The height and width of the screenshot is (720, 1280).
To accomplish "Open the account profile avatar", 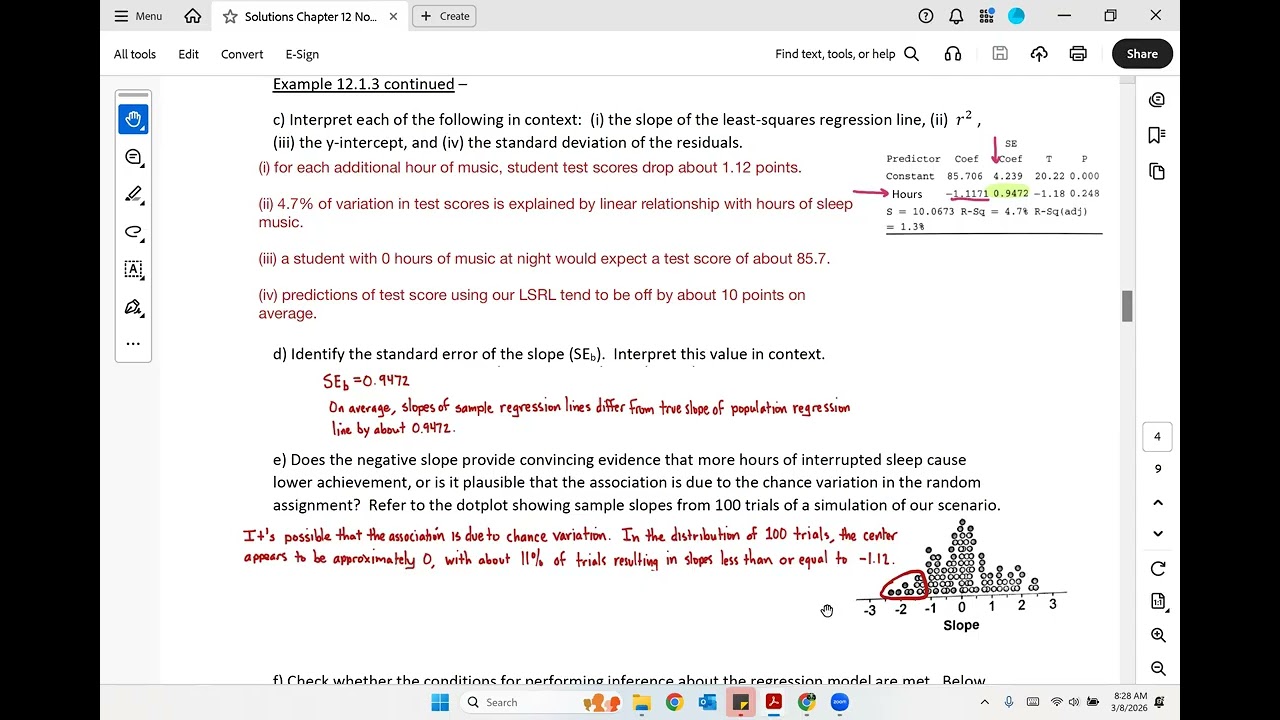I will [1016, 16].
